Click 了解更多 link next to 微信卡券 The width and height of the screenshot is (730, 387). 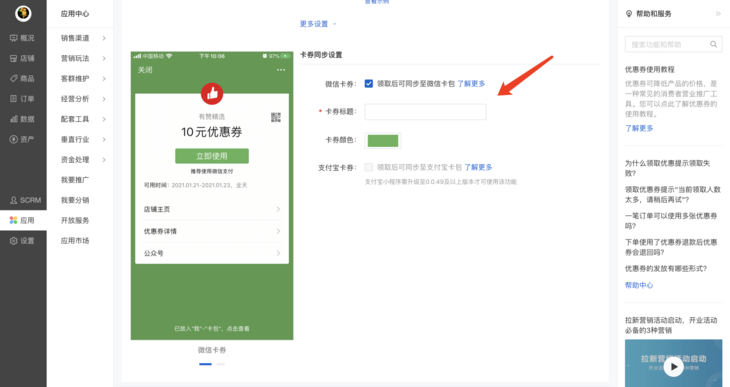pos(471,84)
